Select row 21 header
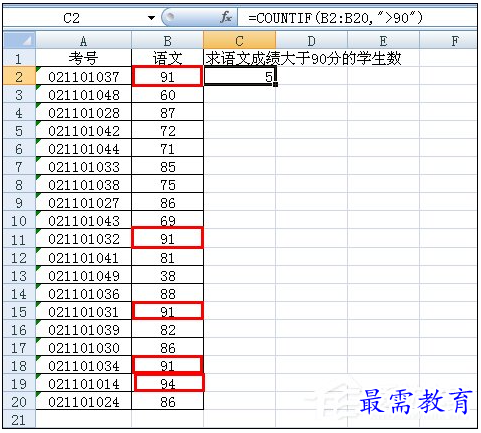The width and height of the screenshot is (481, 433). 19,419
